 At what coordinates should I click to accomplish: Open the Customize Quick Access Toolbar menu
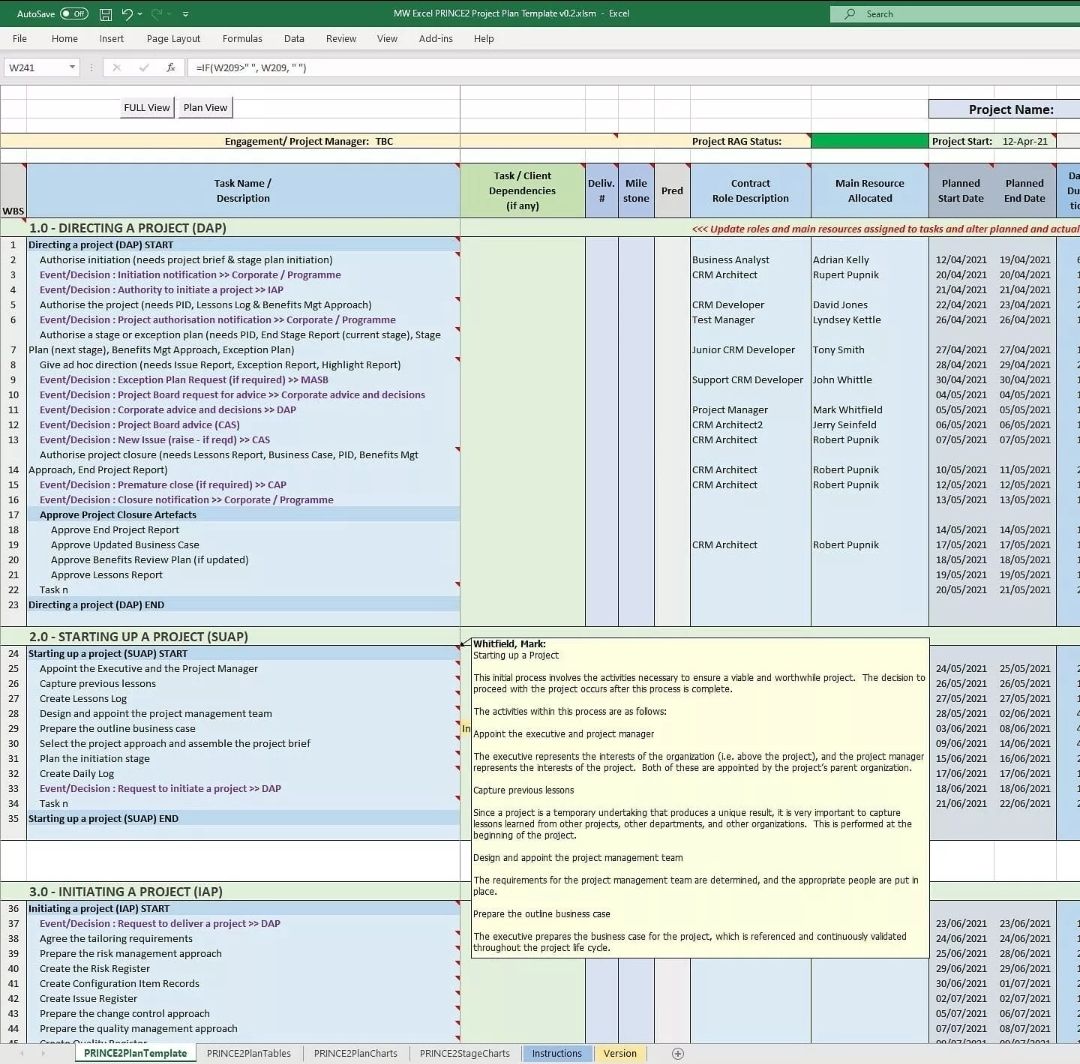[185, 15]
